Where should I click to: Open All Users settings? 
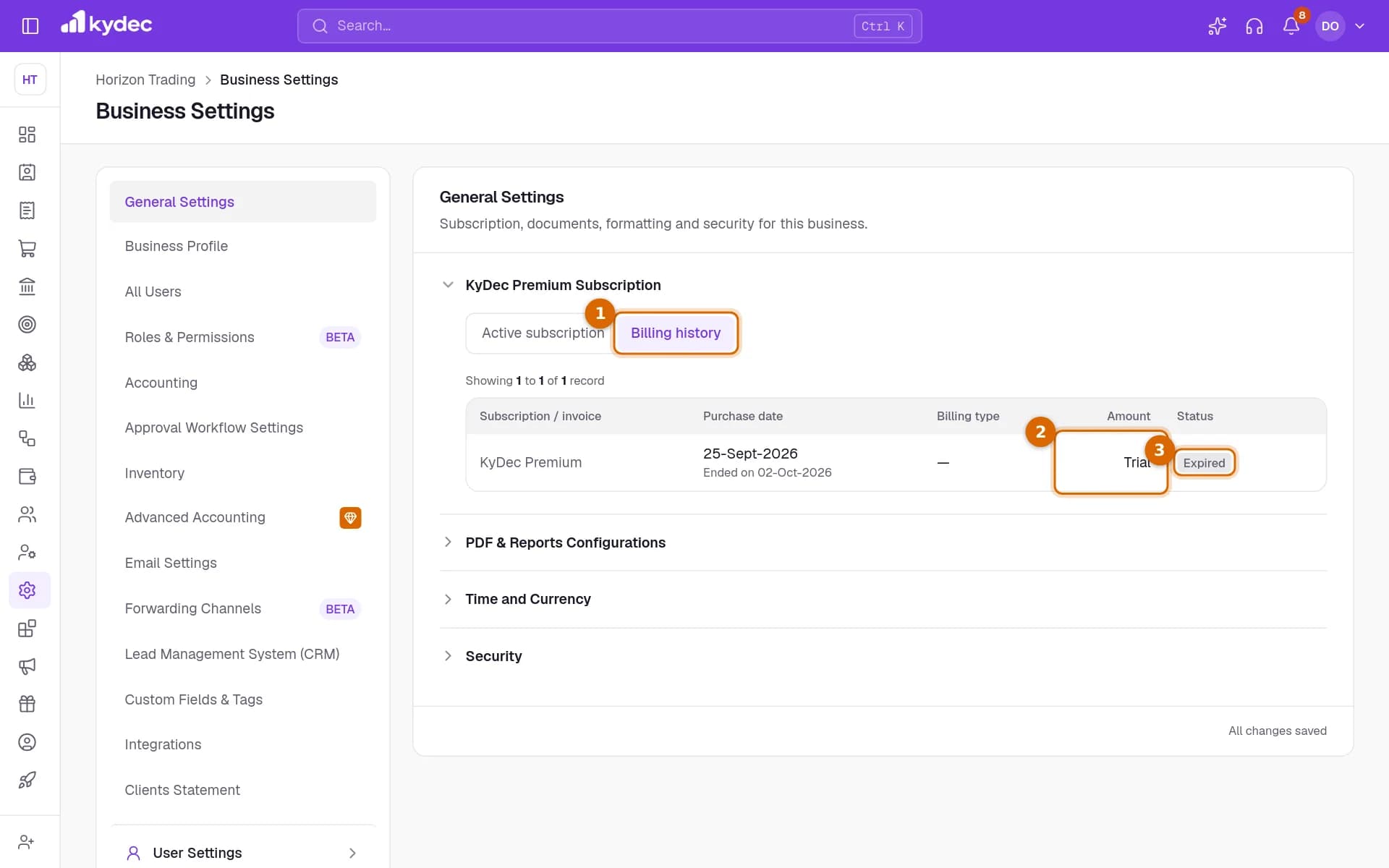pos(243,292)
